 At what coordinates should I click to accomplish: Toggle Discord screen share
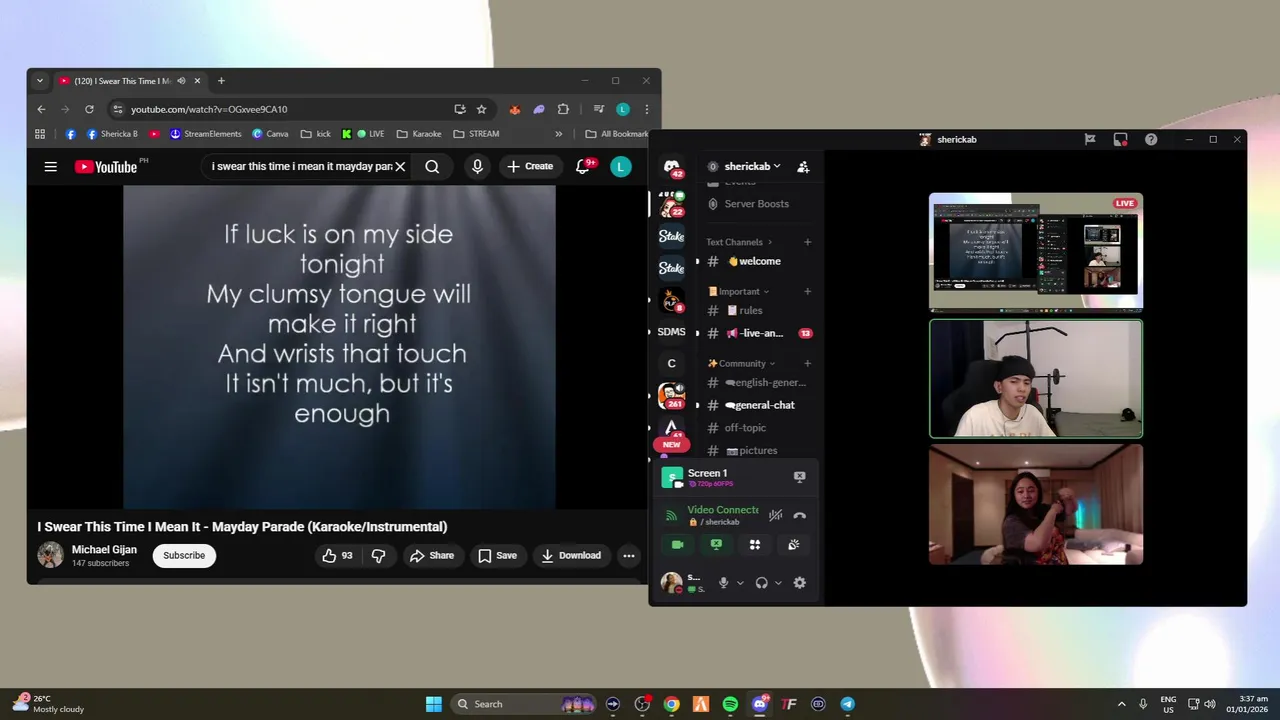point(716,545)
